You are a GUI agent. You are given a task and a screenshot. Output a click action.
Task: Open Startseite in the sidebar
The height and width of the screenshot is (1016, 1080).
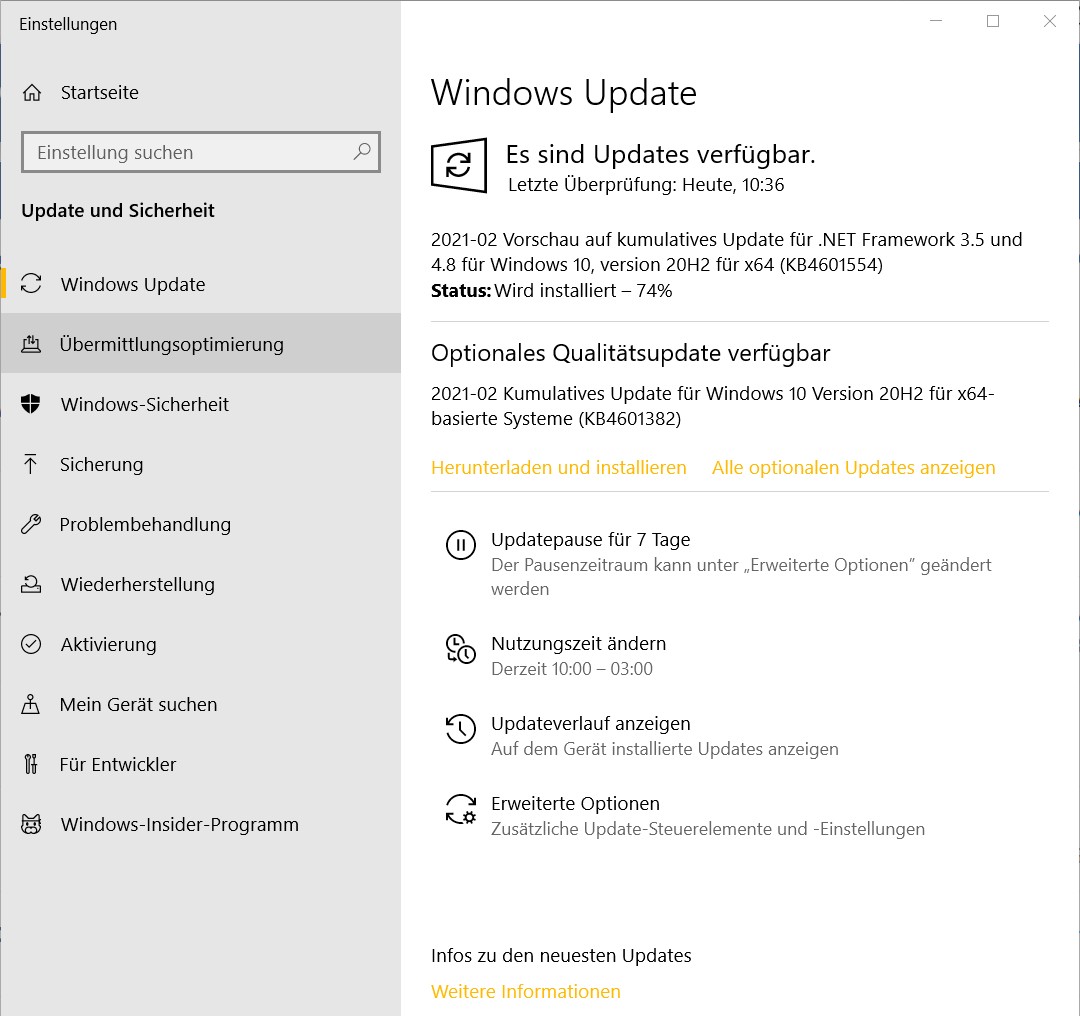coord(200,92)
